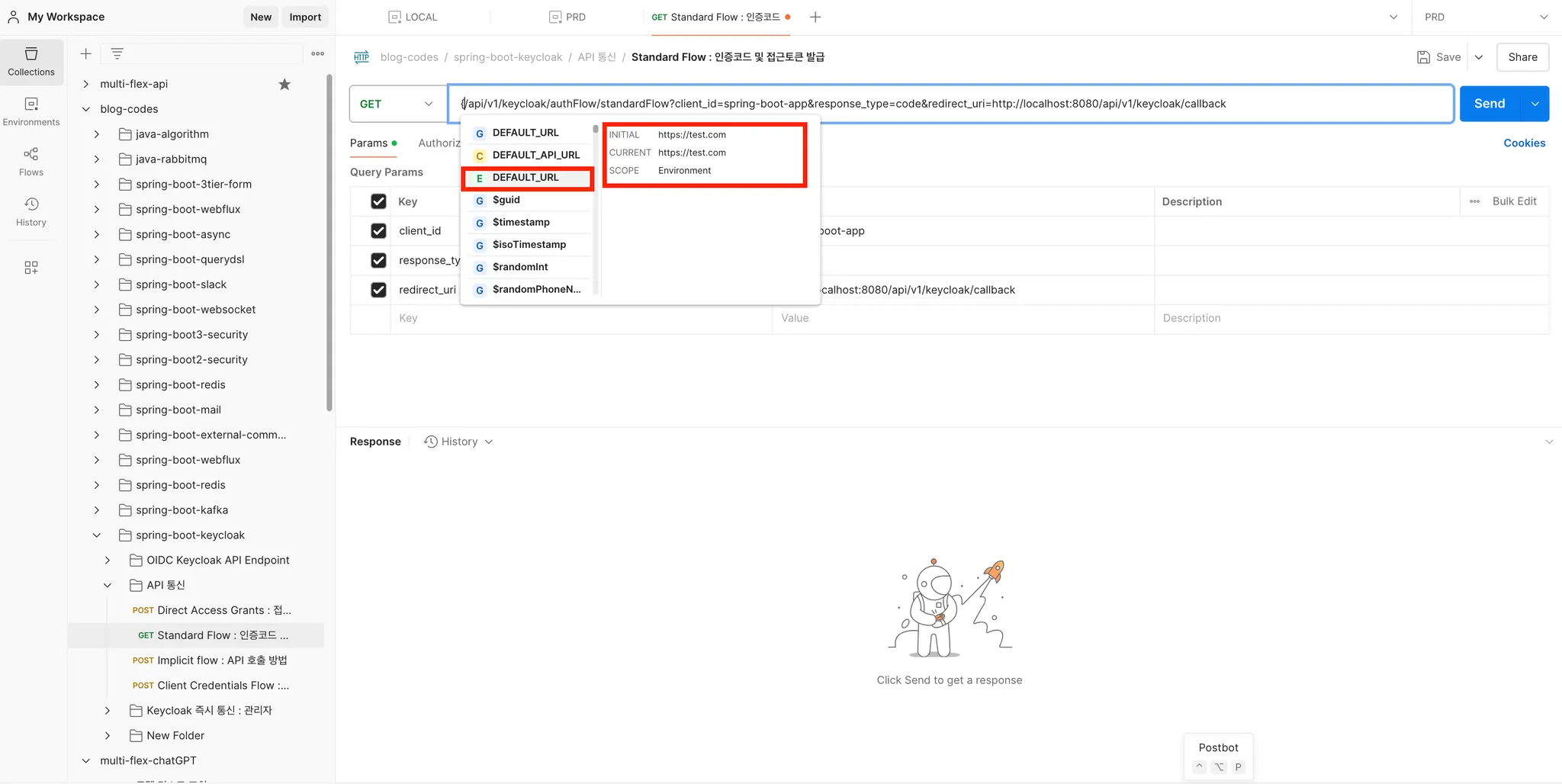Screen dimensions: 1562x784
Task: Click the history clock icon in Response
Action: coord(431,442)
